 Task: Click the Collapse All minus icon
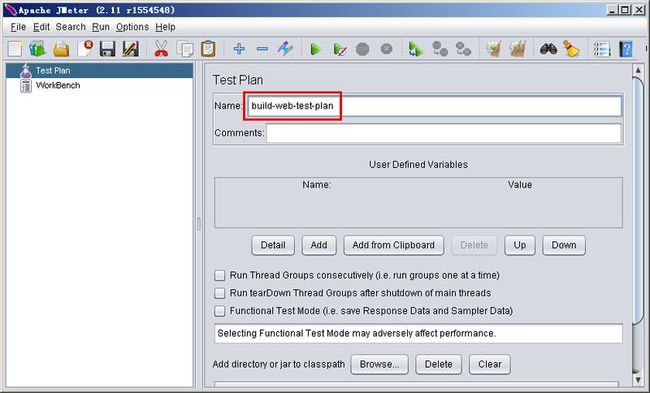pyautogui.click(x=262, y=49)
